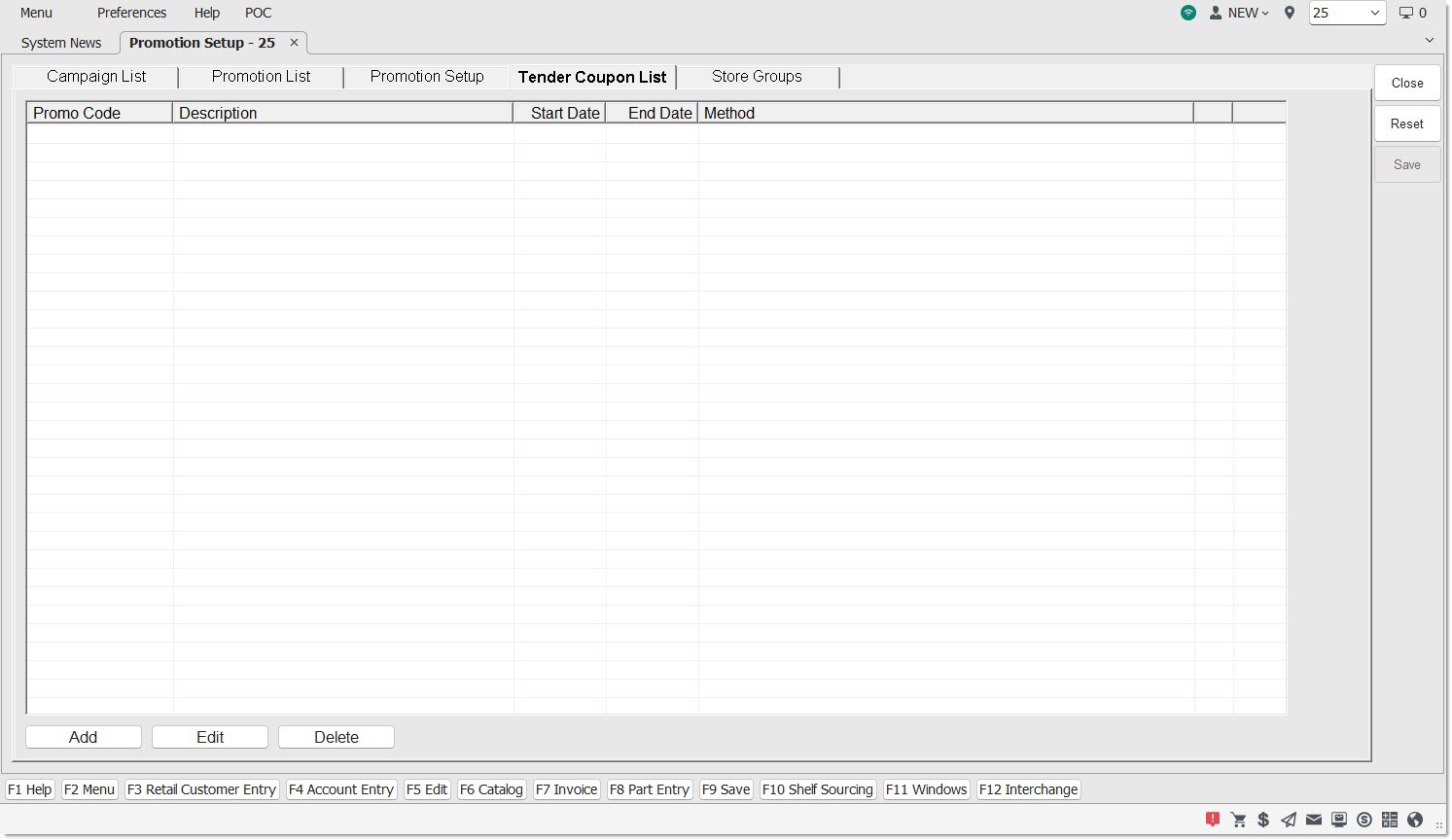Click the green wireless connection status icon
The image size is (1452, 840).
coord(1188,13)
